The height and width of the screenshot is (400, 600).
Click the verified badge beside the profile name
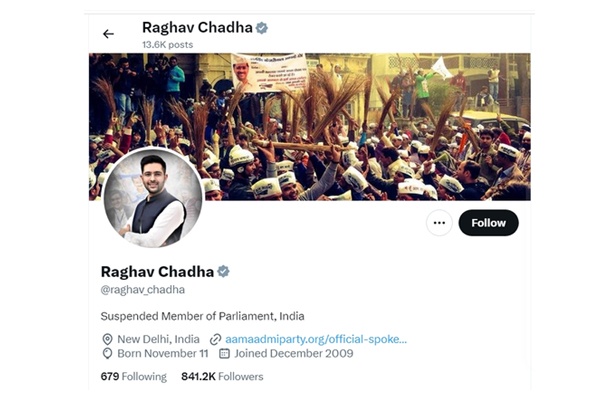pos(223,271)
